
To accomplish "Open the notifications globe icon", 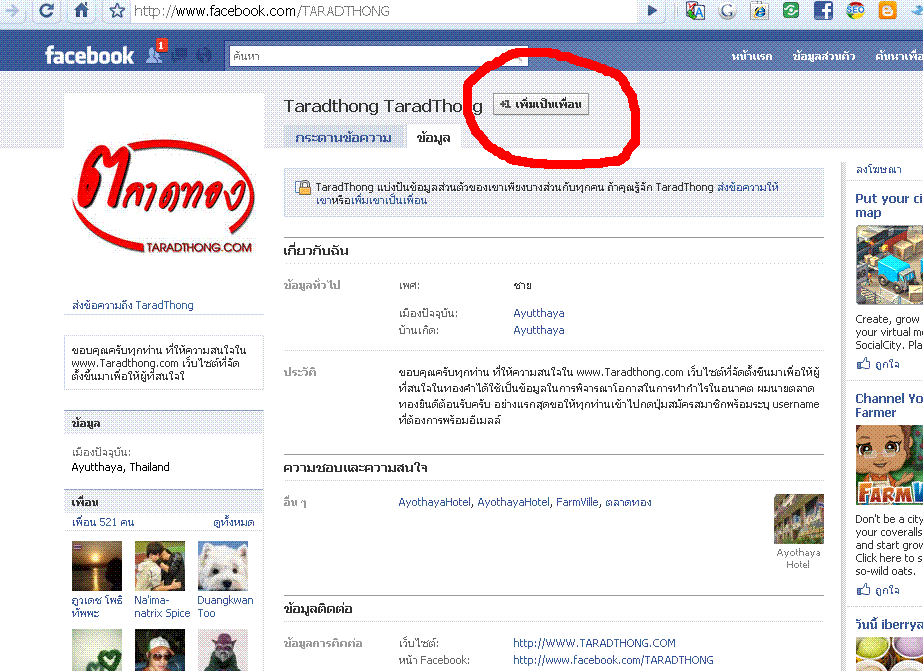I will point(204,55).
